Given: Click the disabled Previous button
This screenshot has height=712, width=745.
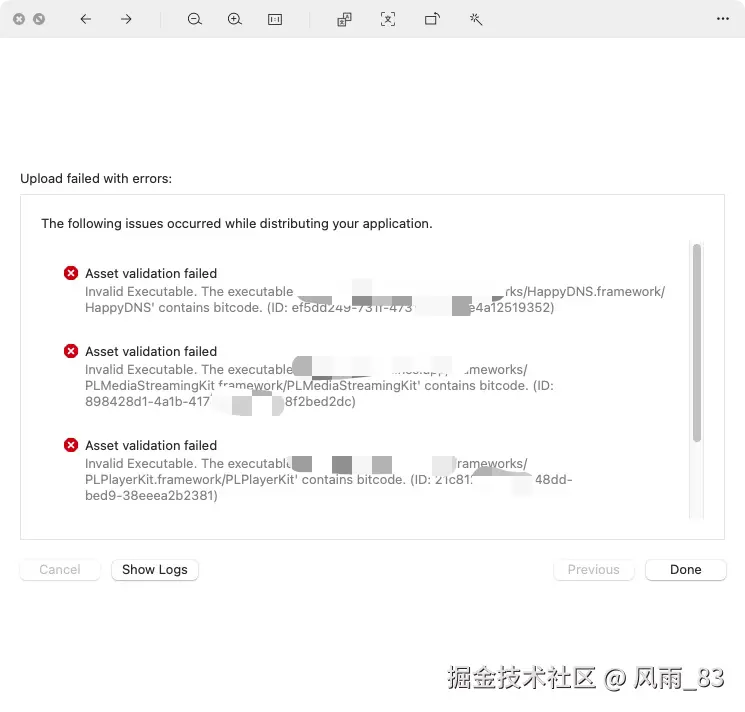Looking at the screenshot, I should [593, 570].
